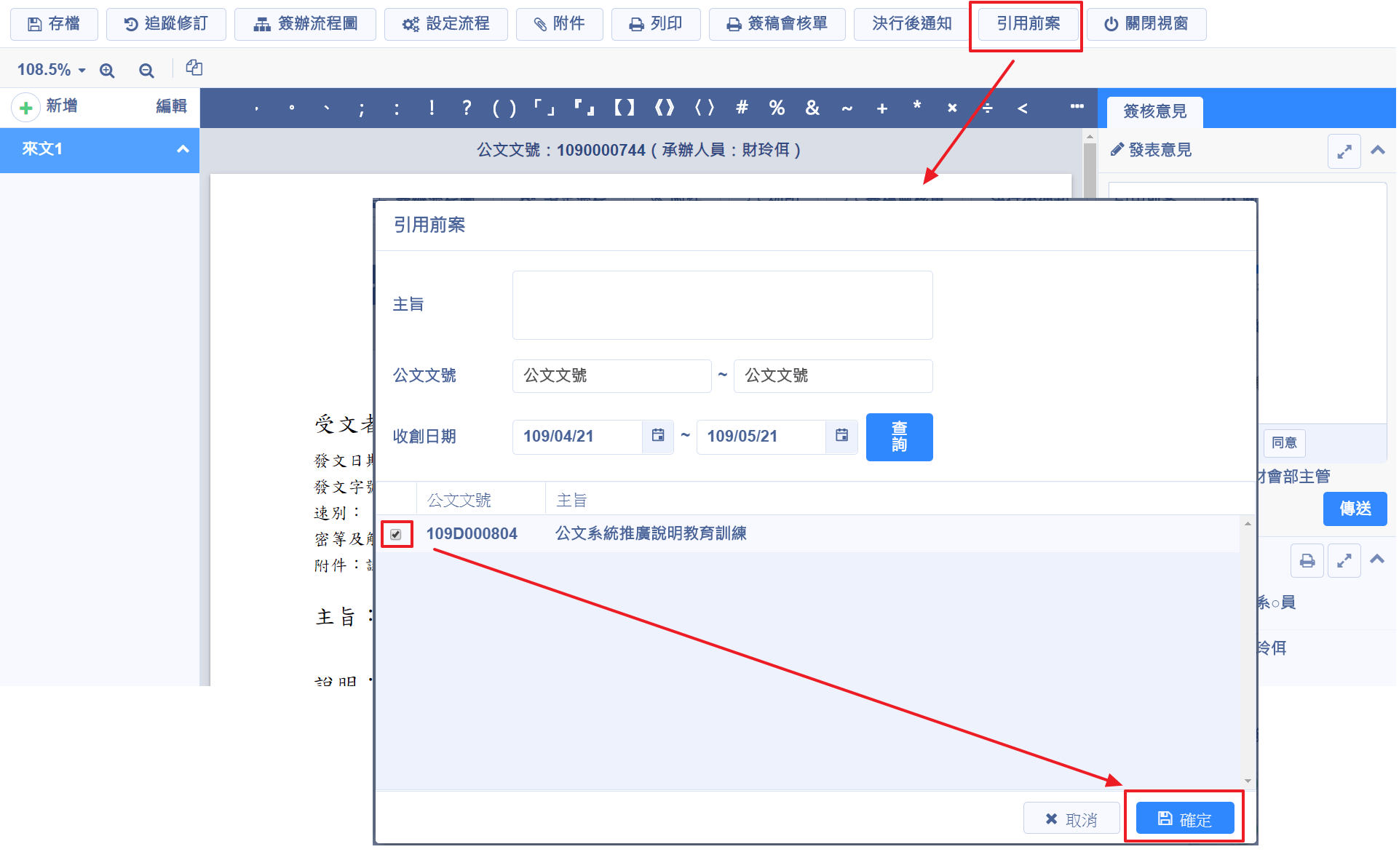The image size is (1399, 868).
Task: Uncheck the 109D000804 row checkbox
Action: pyautogui.click(x=396, y=534)
